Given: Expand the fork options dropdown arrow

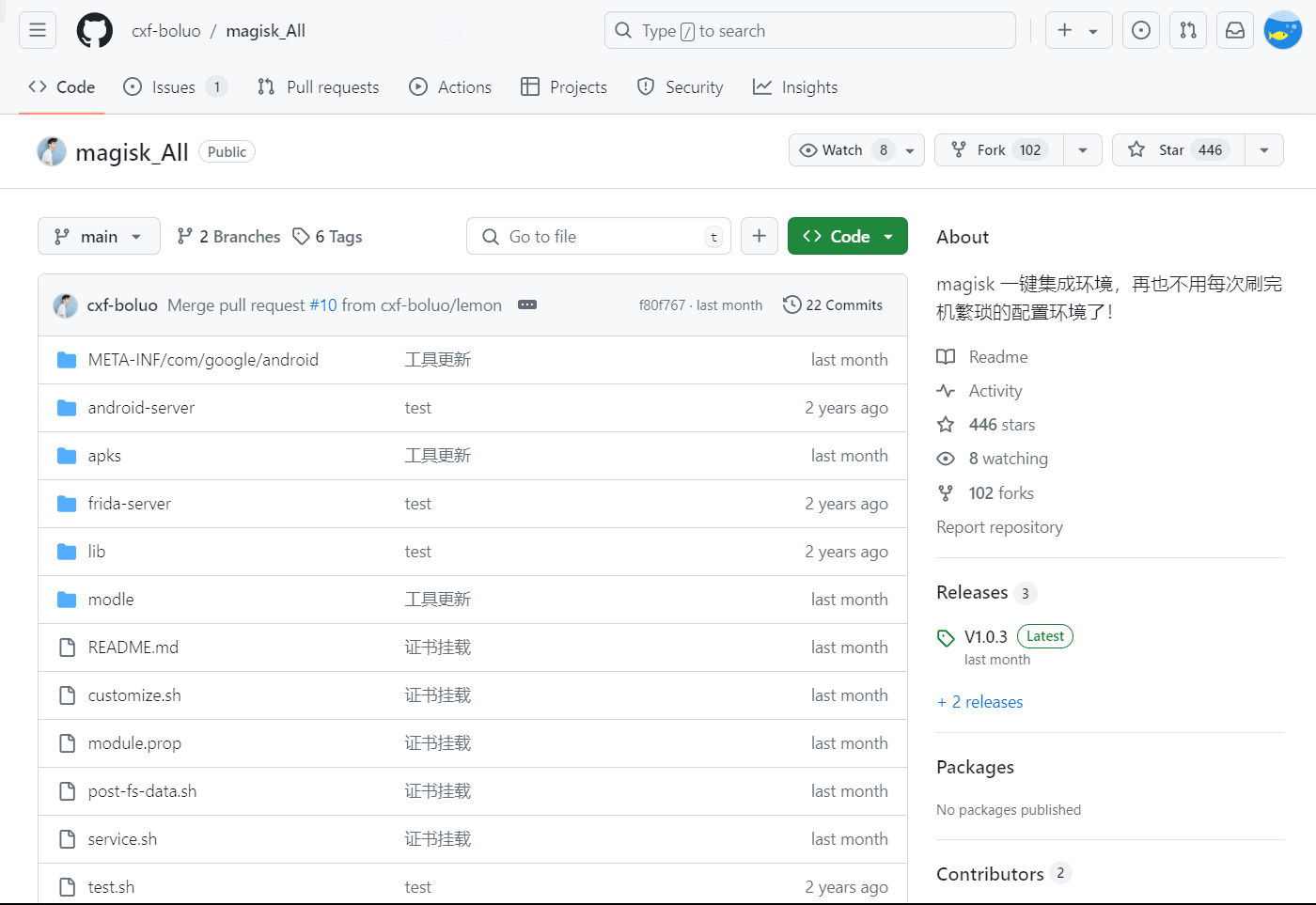Looking at the screenshot, I should (1083, 150).
